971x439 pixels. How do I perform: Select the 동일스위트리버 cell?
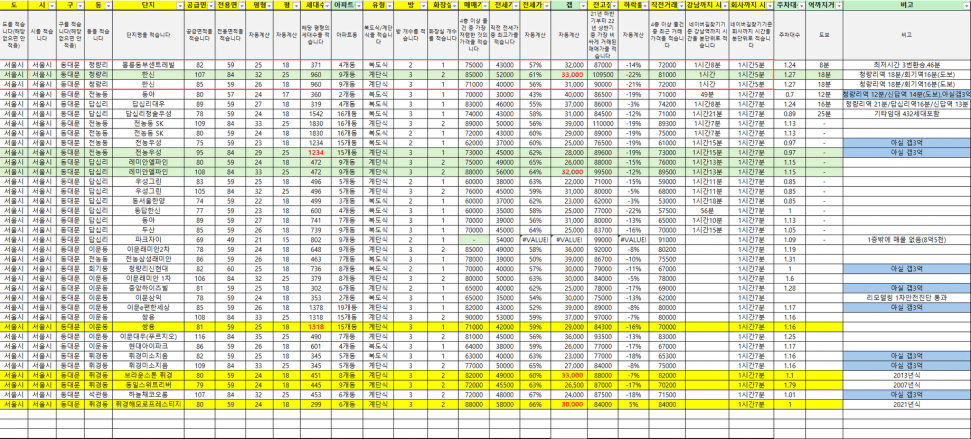coord(149,384)
